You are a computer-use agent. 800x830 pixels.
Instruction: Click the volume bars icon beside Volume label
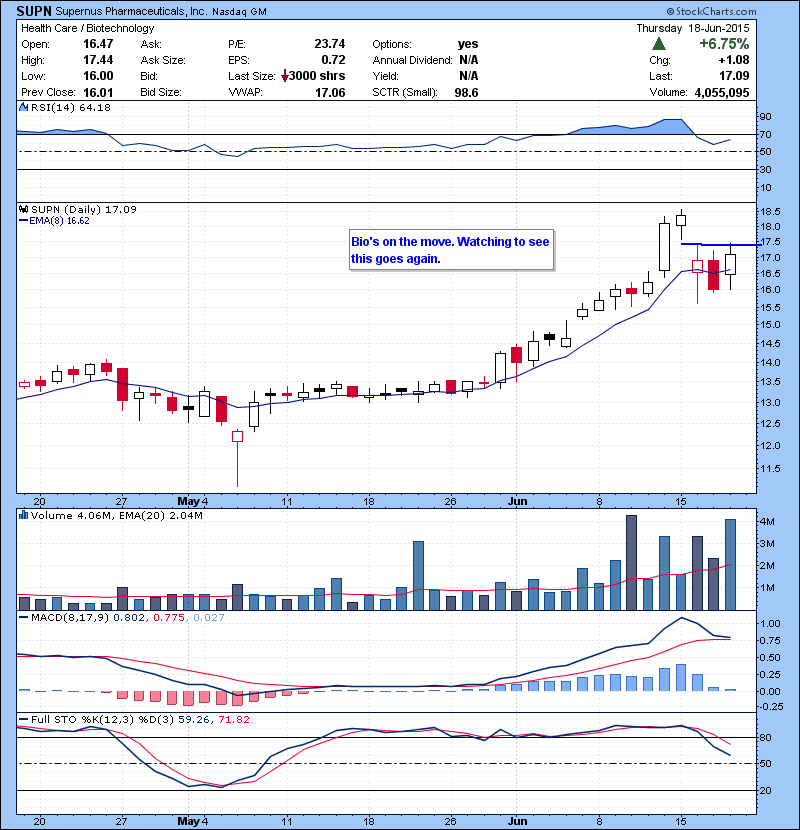pyautogui.click(x=23, y=515)
